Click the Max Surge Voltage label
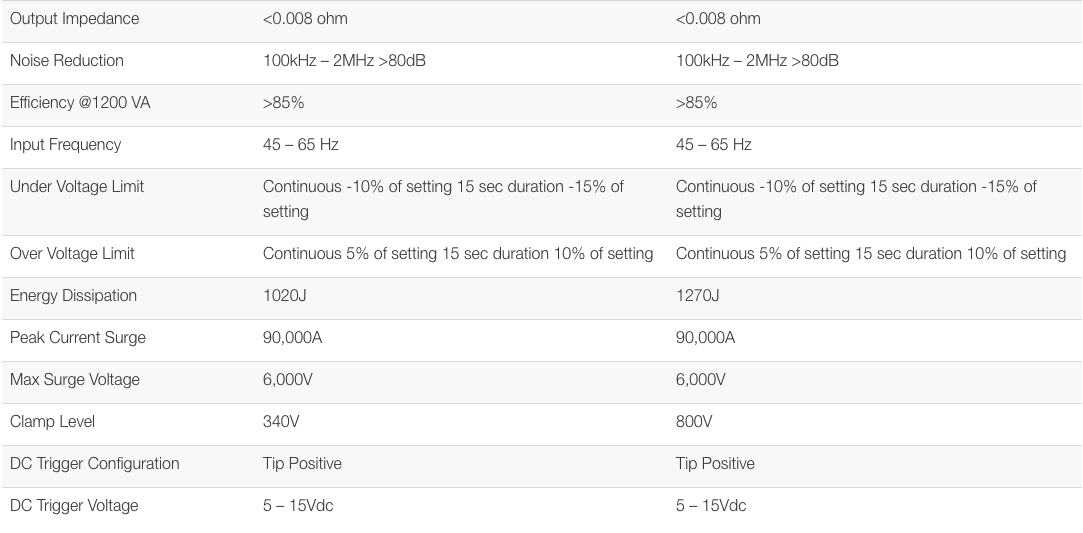The height and width of the screenshot is (533, 1083). (x=75, y=380)
